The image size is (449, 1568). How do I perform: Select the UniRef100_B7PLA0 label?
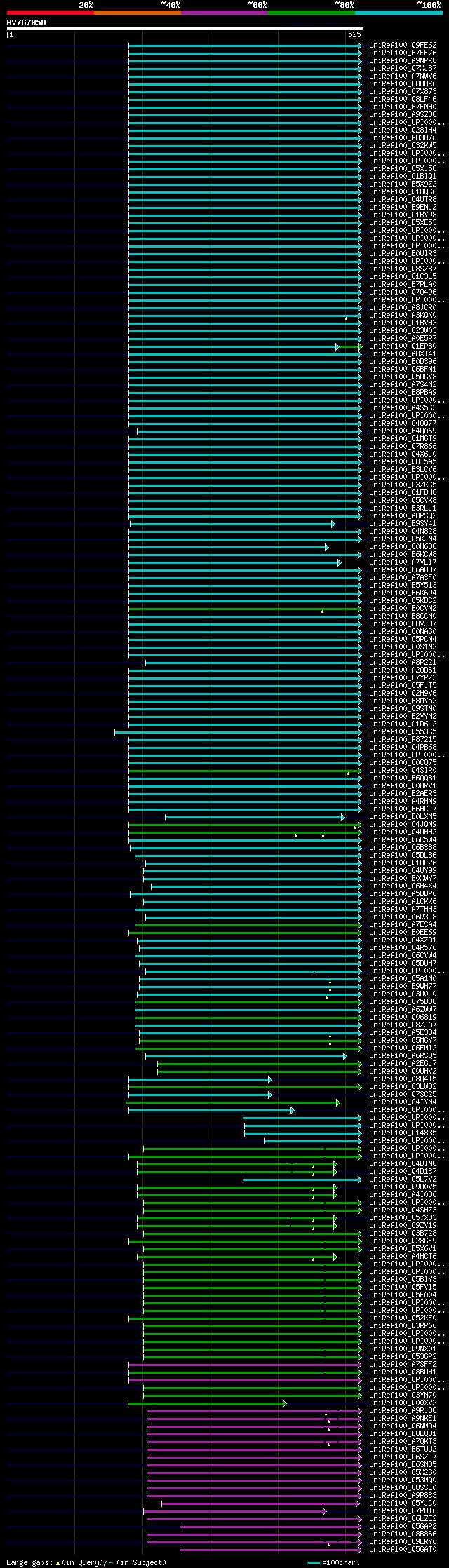(403, 285)
